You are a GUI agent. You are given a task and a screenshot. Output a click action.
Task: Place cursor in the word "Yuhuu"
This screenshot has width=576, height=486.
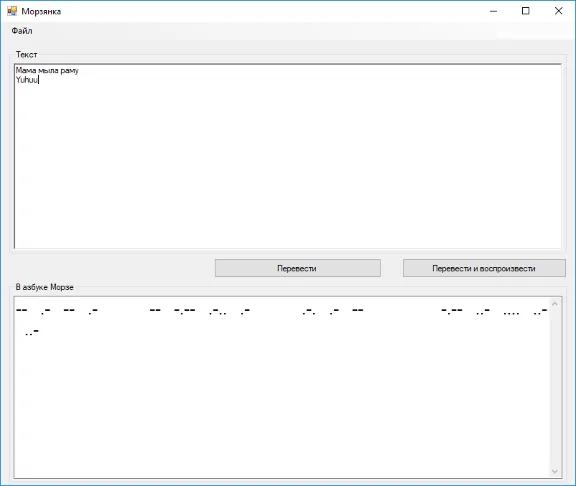pyautogui.click(x=27, y=80)
